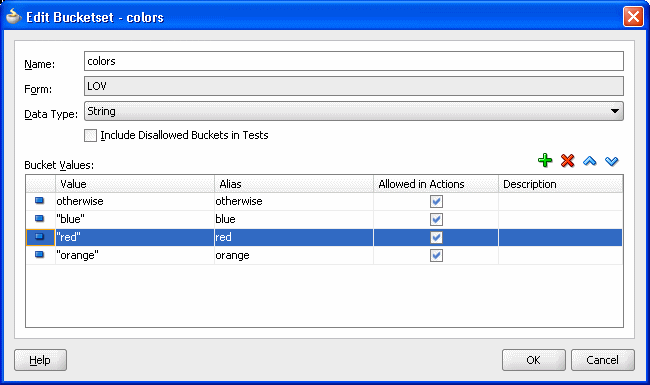This screenshot has width=650, height=385.
Task: Move the selected bucket down with the down arrow
Action: click(x=611, y=161)
